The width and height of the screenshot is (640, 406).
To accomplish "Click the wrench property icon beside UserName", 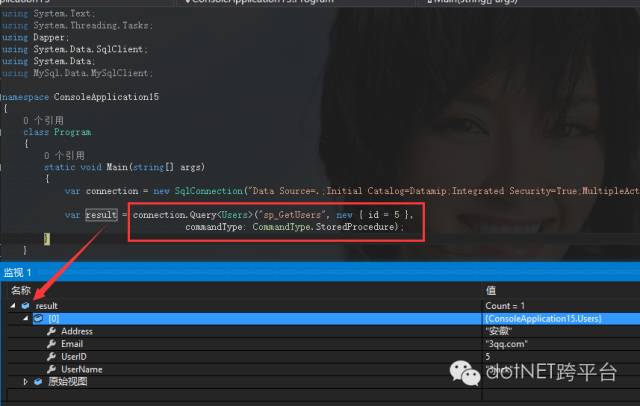I will pyautogui.click(x=51, y=369).
